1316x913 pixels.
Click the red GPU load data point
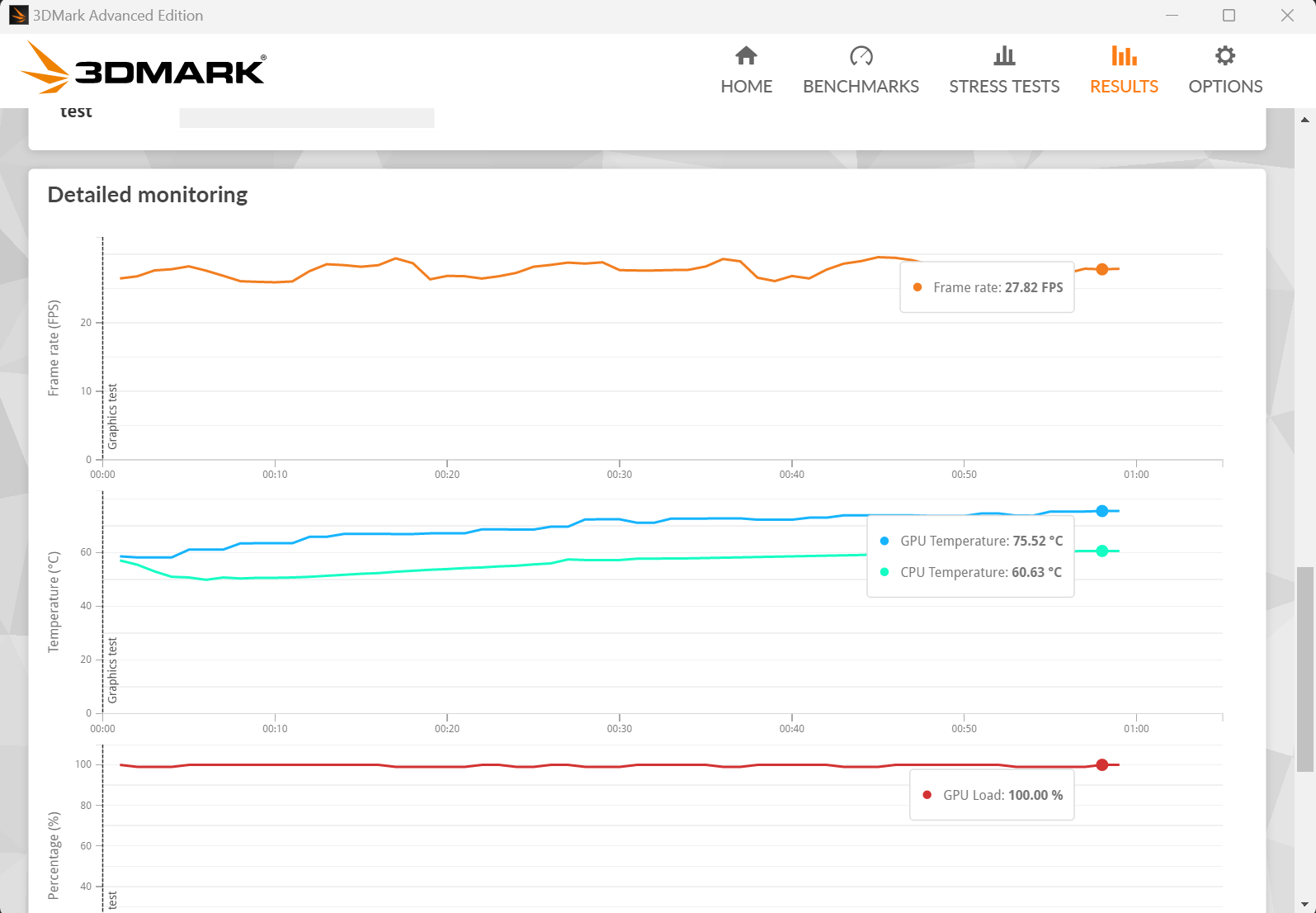(1101, 765)
